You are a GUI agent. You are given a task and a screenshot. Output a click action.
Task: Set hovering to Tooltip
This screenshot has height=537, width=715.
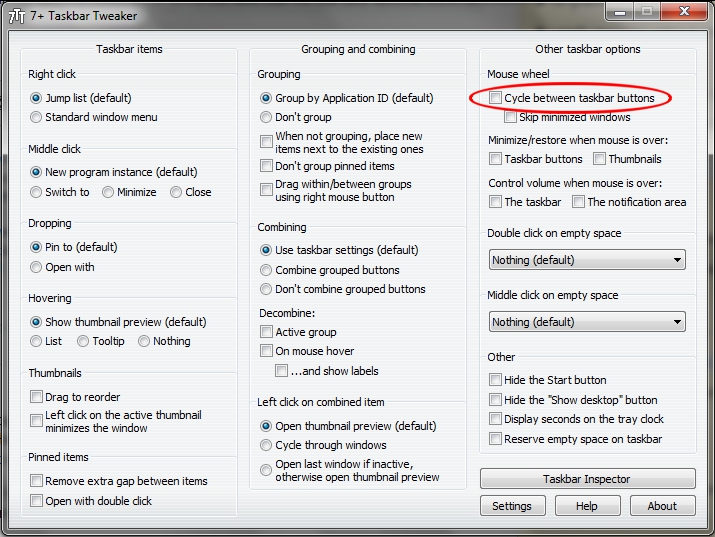pyautogui.click(x=83, y=341)
